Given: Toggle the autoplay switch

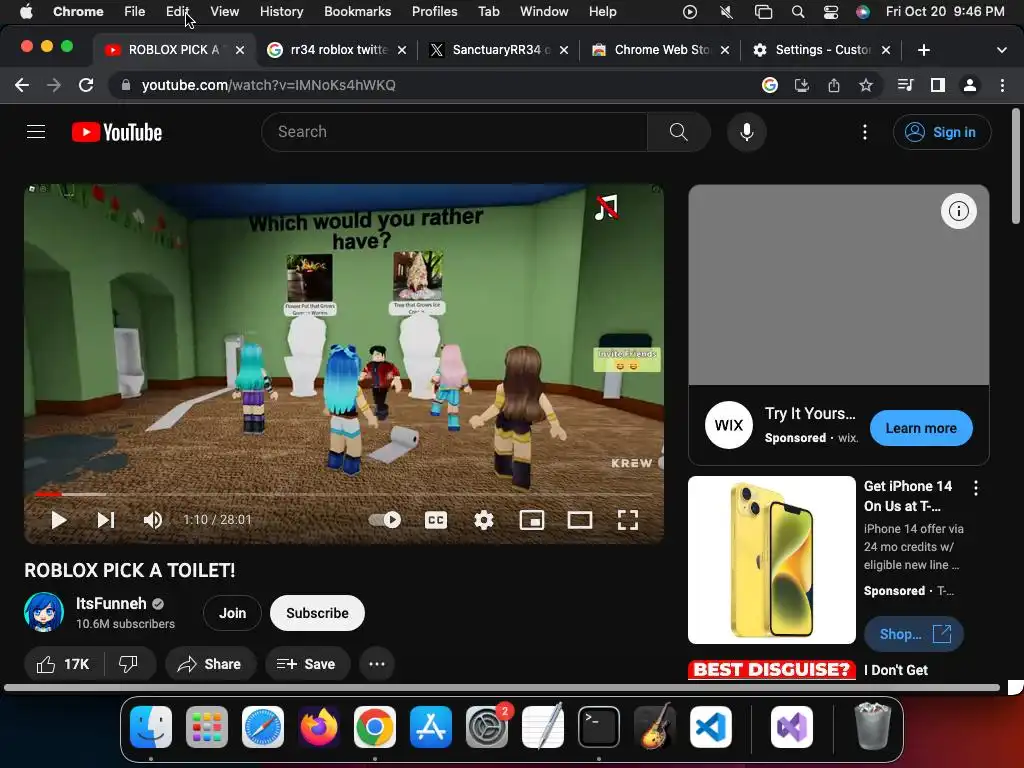Looking at the screenshot, I should (x=385, y=520).
